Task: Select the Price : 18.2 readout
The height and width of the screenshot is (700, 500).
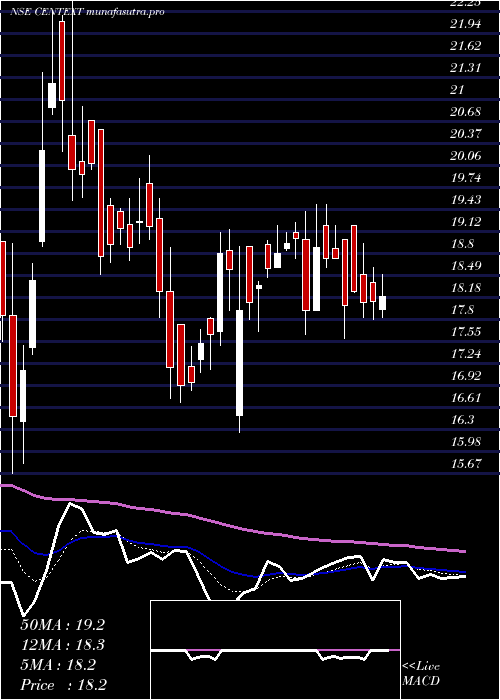Action: (63, 685)
